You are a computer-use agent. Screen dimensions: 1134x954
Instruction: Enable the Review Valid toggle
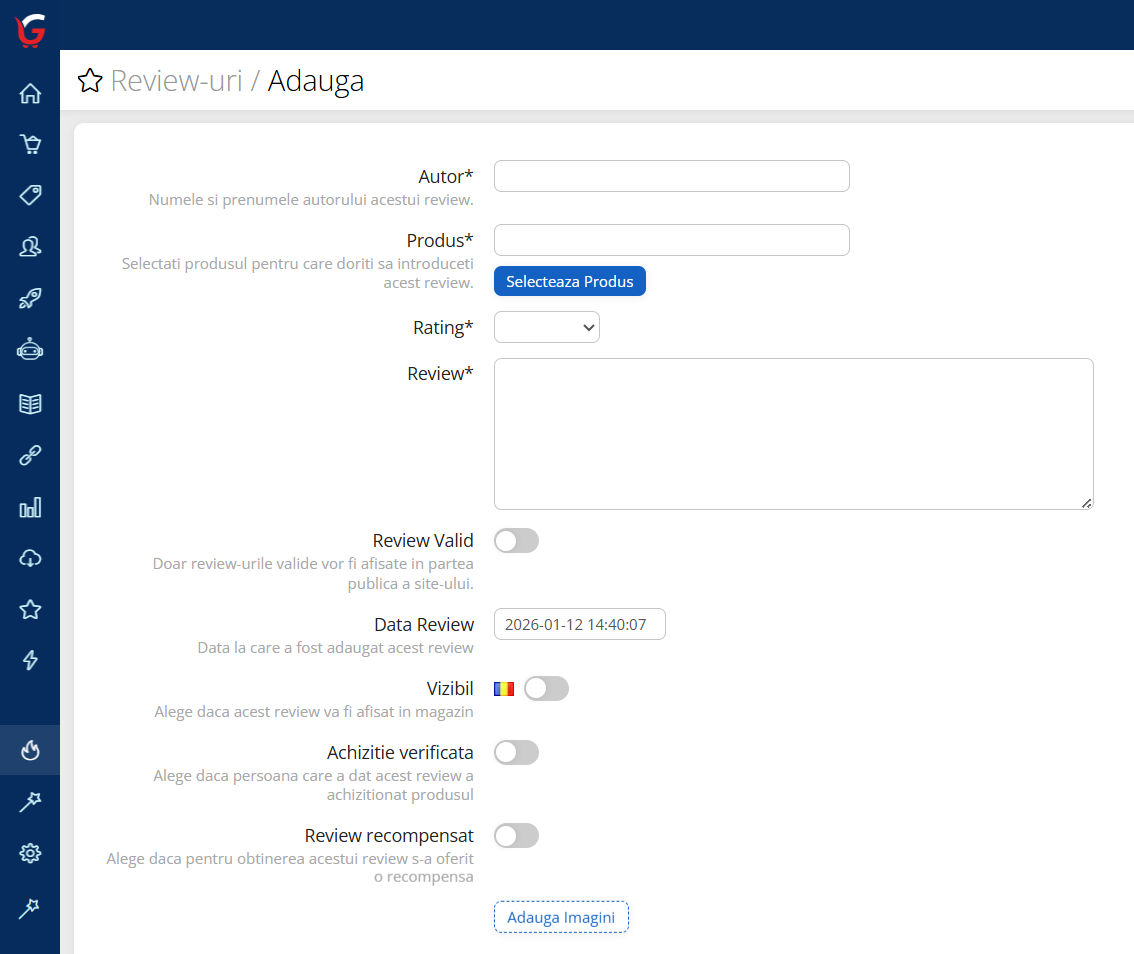516,541
